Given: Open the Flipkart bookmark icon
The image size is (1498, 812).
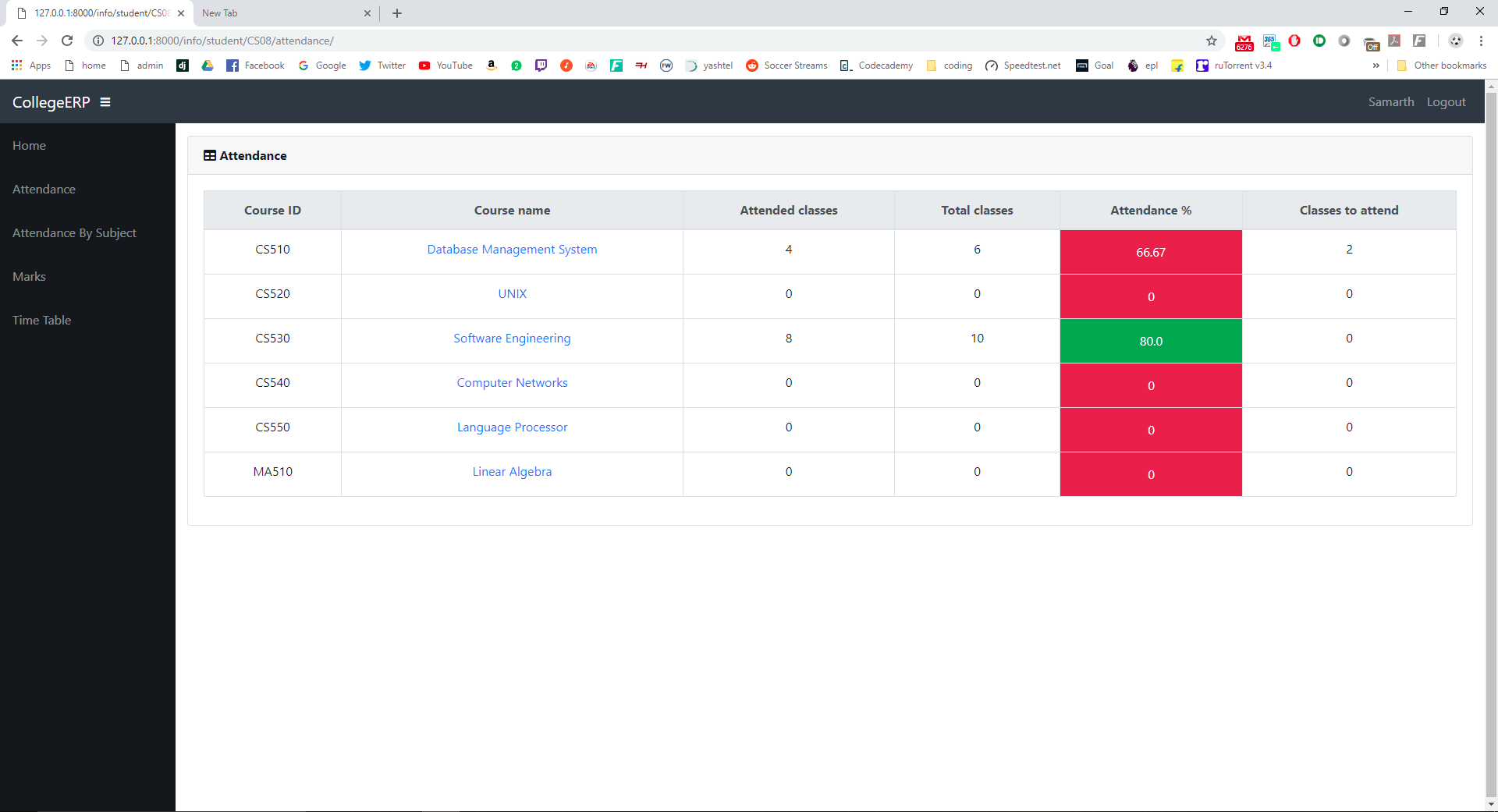Looking at the screenshot, I should click(x=1177, y=66).
